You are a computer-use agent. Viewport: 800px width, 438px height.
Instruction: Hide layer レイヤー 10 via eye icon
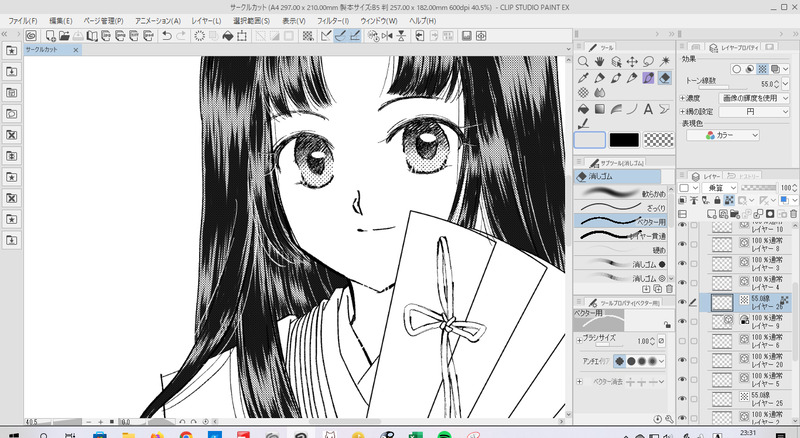[682, 225]
